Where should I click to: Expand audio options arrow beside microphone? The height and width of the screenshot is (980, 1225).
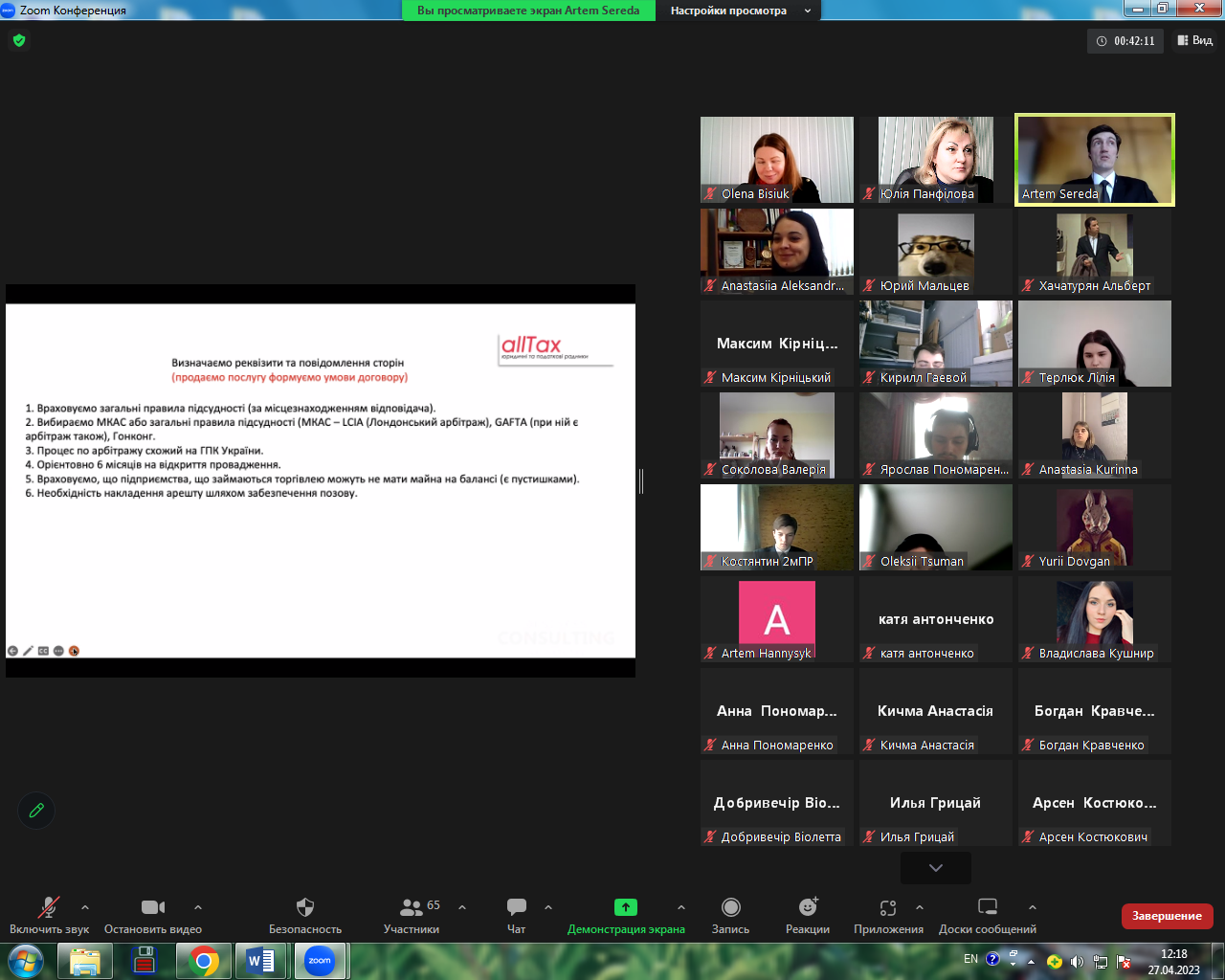[85, 907]
